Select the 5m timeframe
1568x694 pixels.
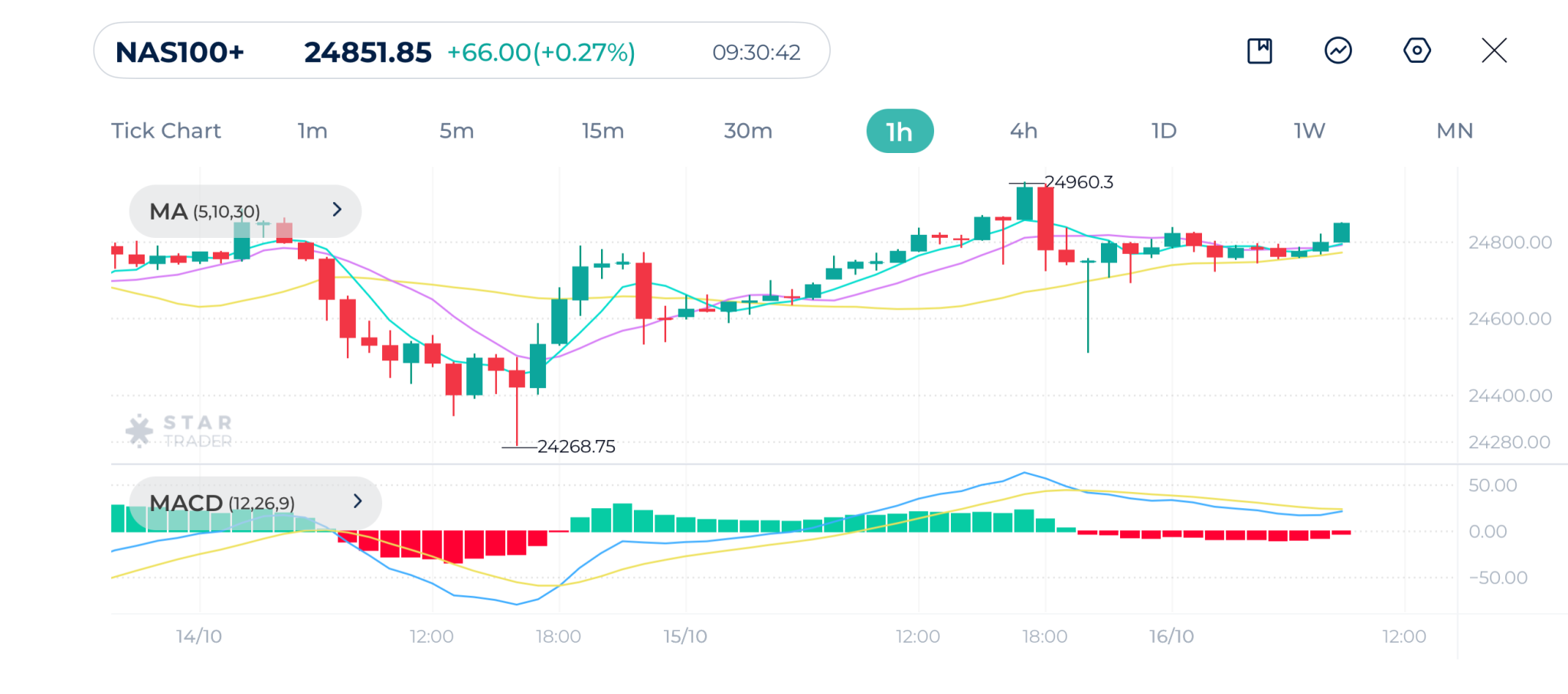point(456,131)
